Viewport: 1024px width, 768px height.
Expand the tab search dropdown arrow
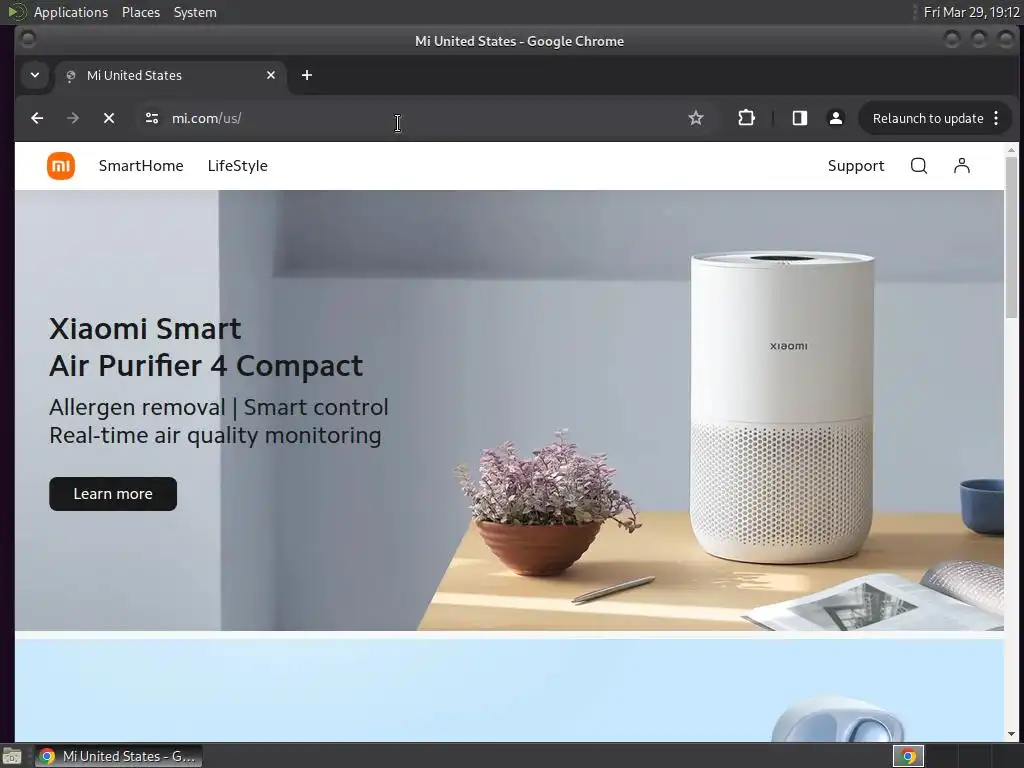(35, 75)
